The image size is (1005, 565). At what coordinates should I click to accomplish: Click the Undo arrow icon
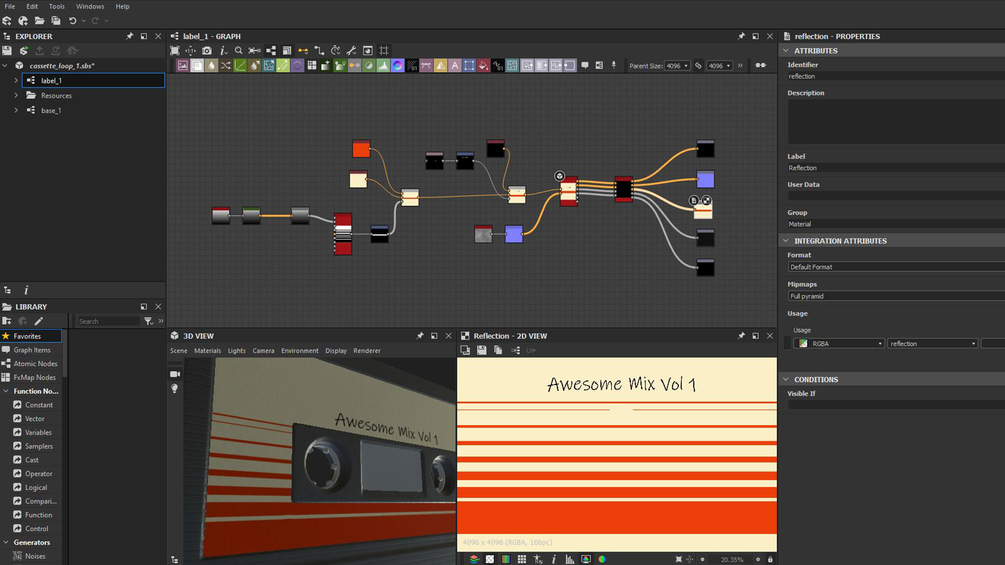click(72, 20)
